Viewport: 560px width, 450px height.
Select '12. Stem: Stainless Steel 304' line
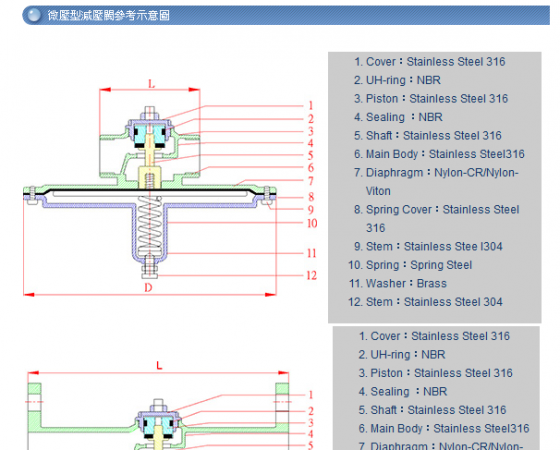(425, 302)
